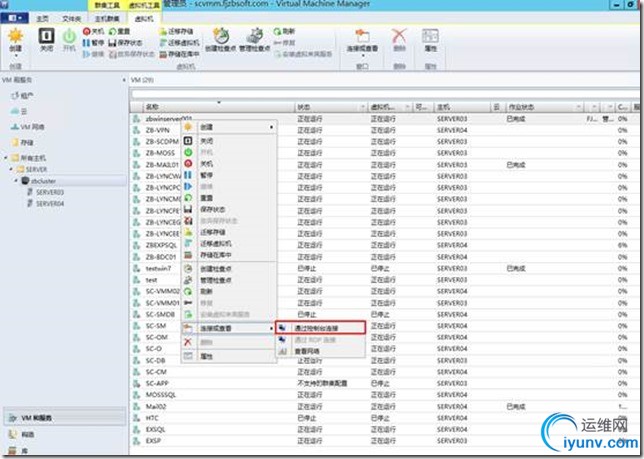Open the blue application menu button

15,18
